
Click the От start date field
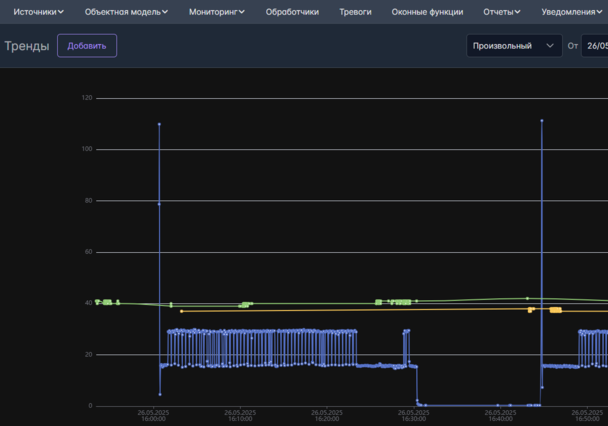pyautogui.click(x=595, y=46)
